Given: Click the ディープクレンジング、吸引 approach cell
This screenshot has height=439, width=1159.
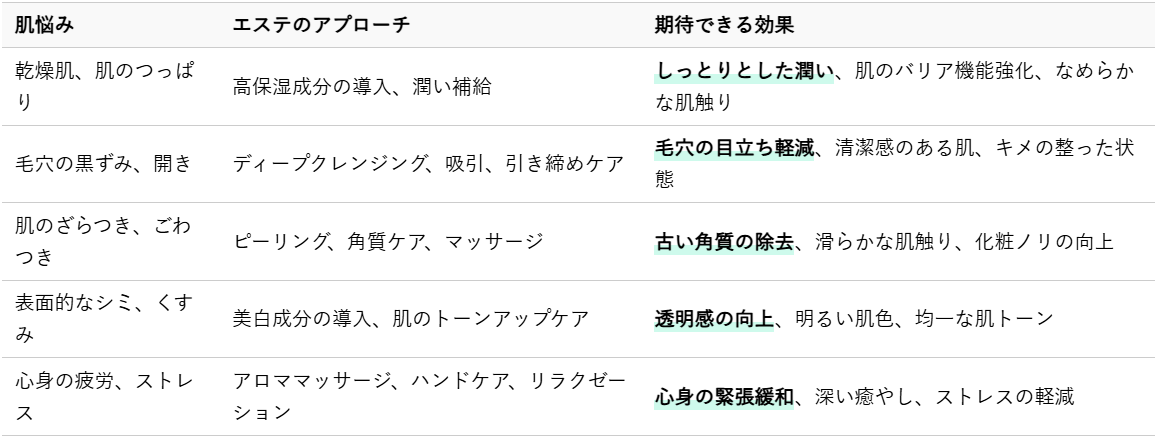Looking at the screenshot, I should click(x=430, y=164).
